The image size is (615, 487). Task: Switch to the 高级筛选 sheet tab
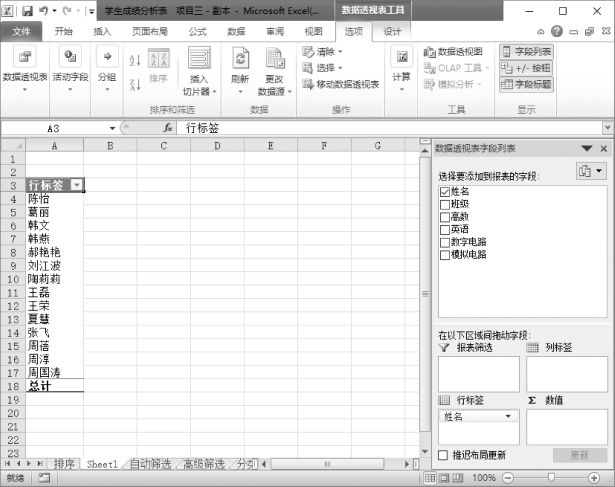point(204,464)
